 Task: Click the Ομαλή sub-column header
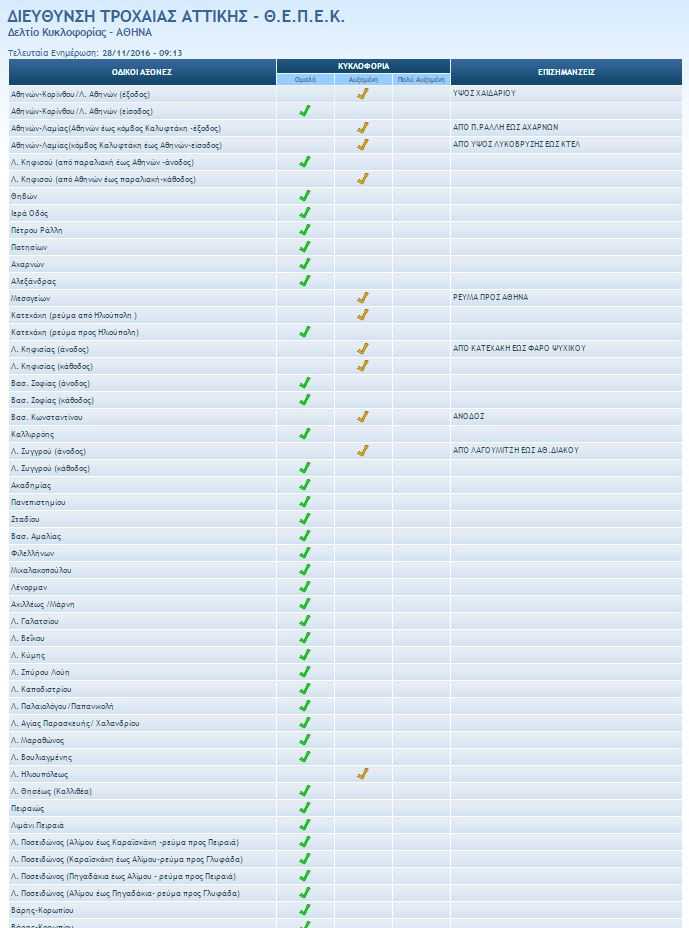pos(305,79)
